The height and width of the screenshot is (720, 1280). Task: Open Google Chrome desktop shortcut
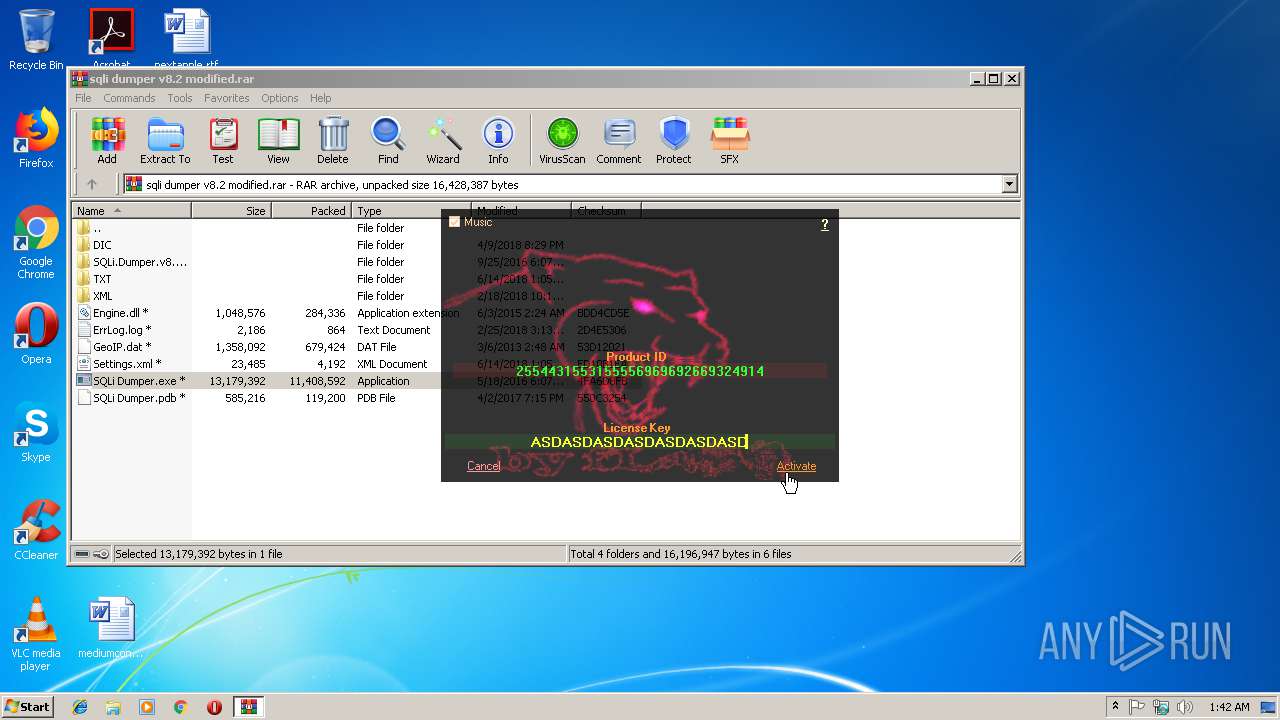pyautogui.click(x=36, y=243)
